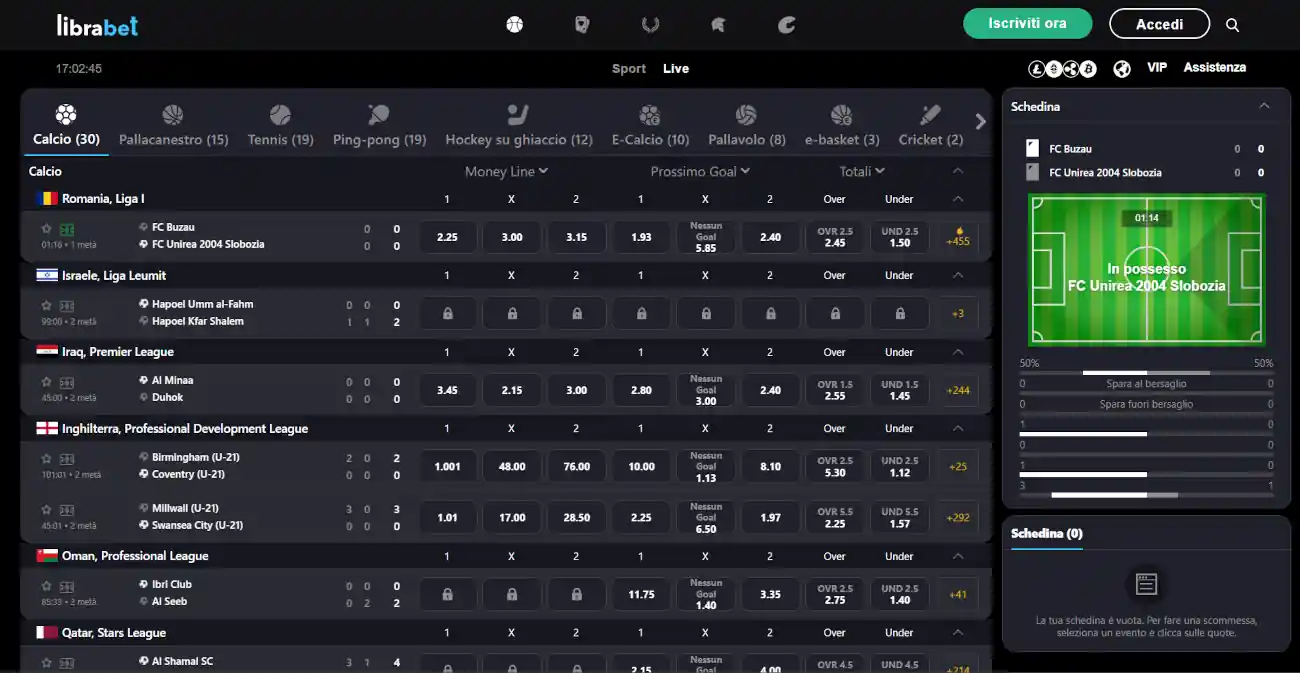1300x673 pixels.
Task: Open +455 more markets for FC Buzau
Action: click(x=958, y=237)
